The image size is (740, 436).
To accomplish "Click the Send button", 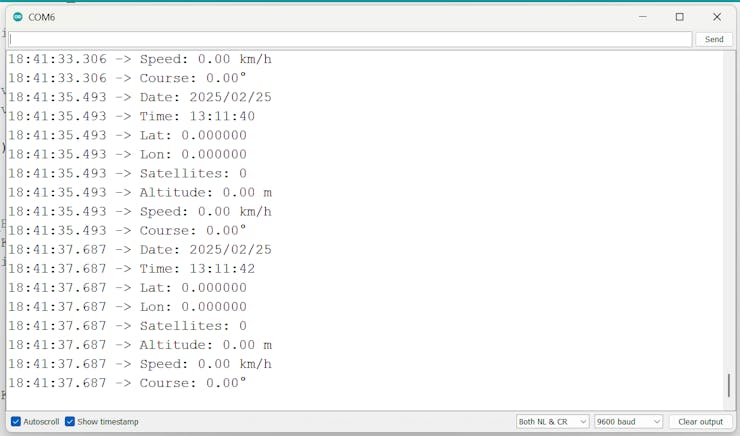I will [x=714, y=39].
